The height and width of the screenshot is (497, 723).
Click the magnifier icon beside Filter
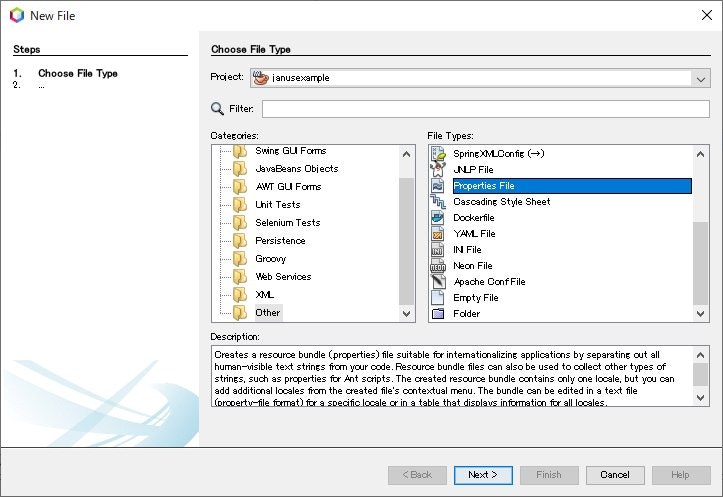217,109
